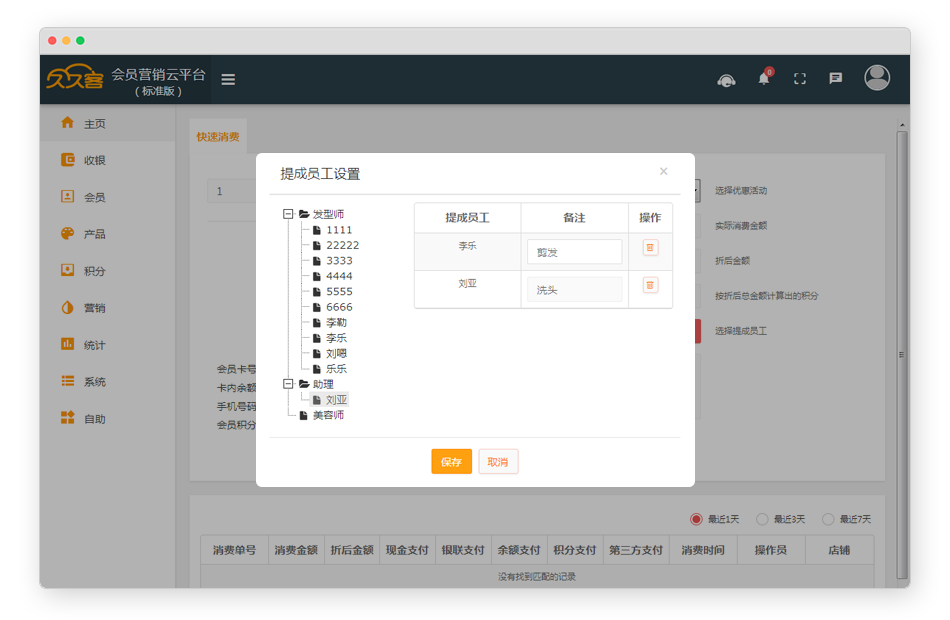Screen dimensions: 950x620
Task: Open the notification bell icon
Action: pyautogui.click(x=764, y=79)
